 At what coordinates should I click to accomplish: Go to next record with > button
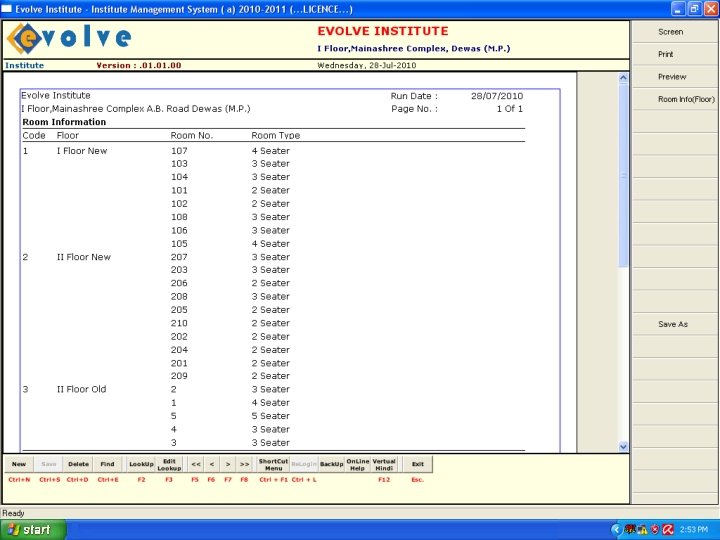coord(228,465)
